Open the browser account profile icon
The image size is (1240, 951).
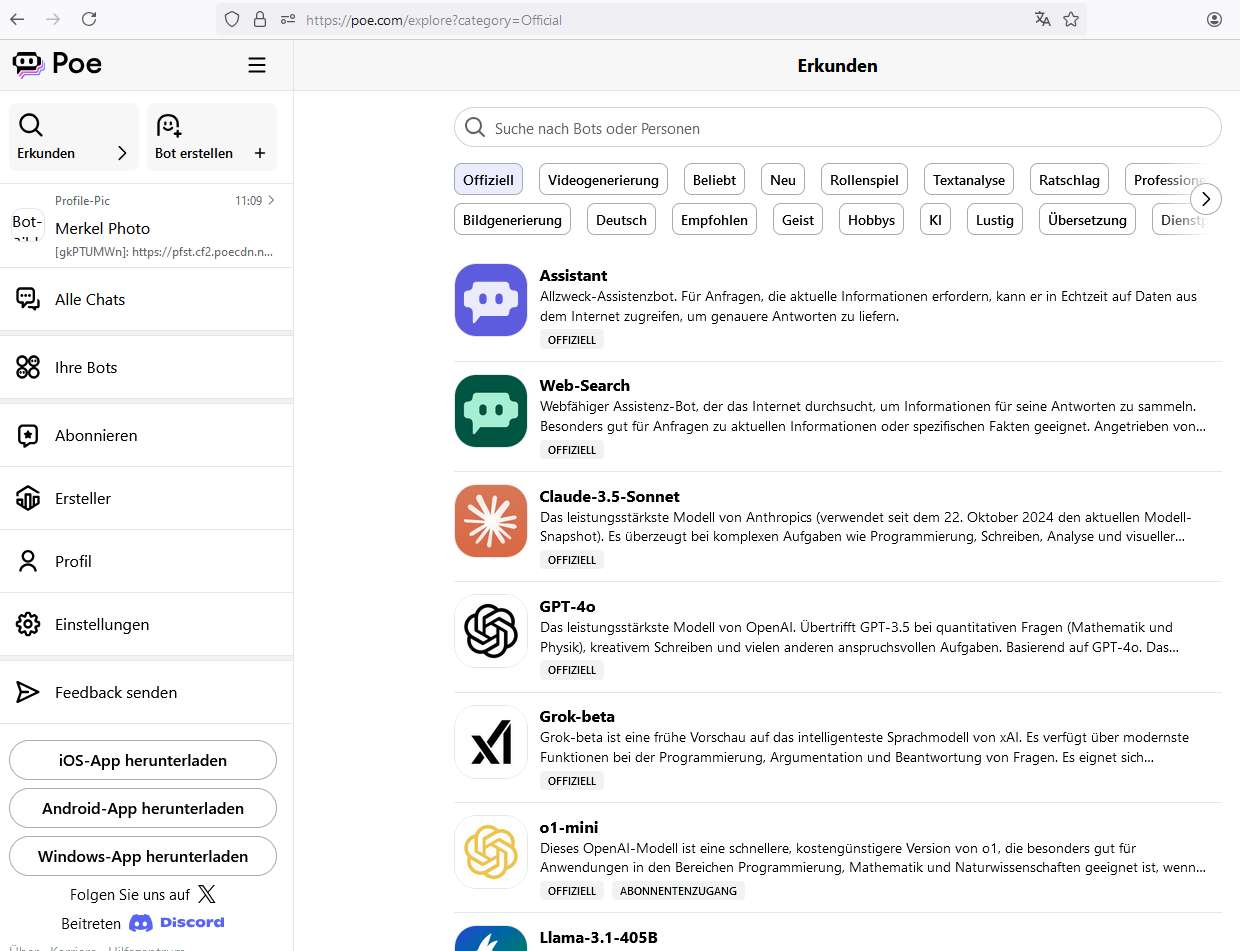tap(1215, 19)
